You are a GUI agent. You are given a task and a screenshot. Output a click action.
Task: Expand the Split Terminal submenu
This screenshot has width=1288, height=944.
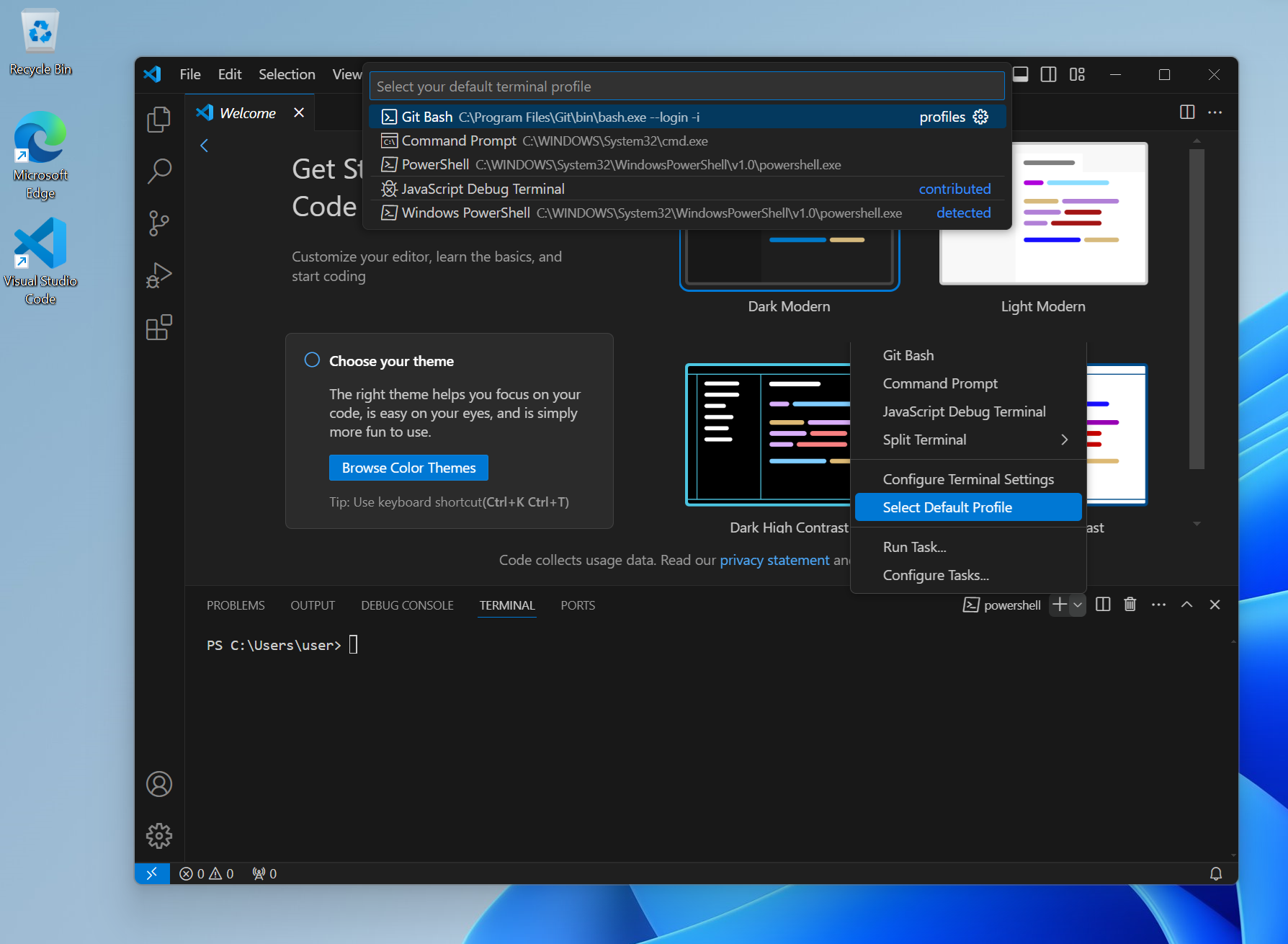tap(1064, 440)
